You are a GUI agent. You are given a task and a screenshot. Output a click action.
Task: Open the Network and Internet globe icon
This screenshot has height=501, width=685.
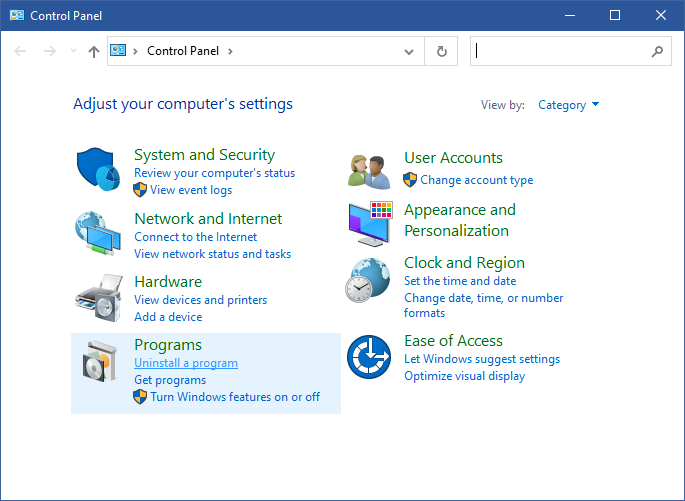click(98, 233)
